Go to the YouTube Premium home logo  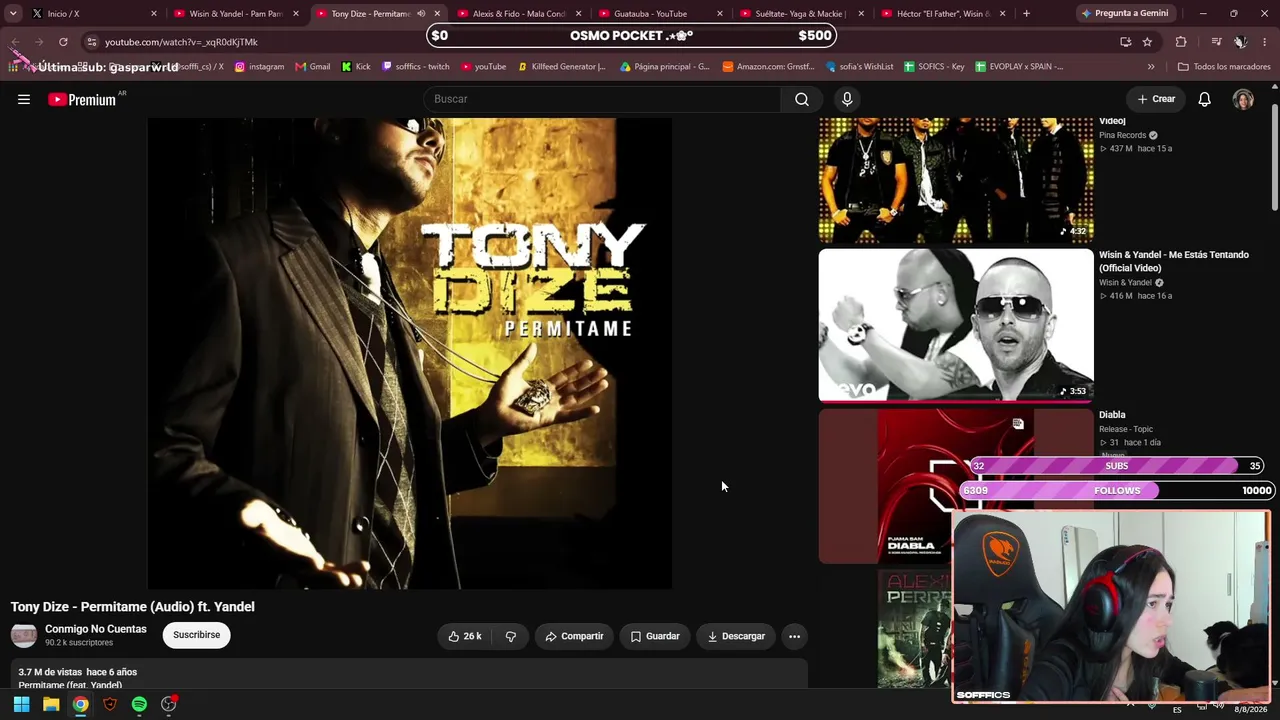(x=82, y=99)
